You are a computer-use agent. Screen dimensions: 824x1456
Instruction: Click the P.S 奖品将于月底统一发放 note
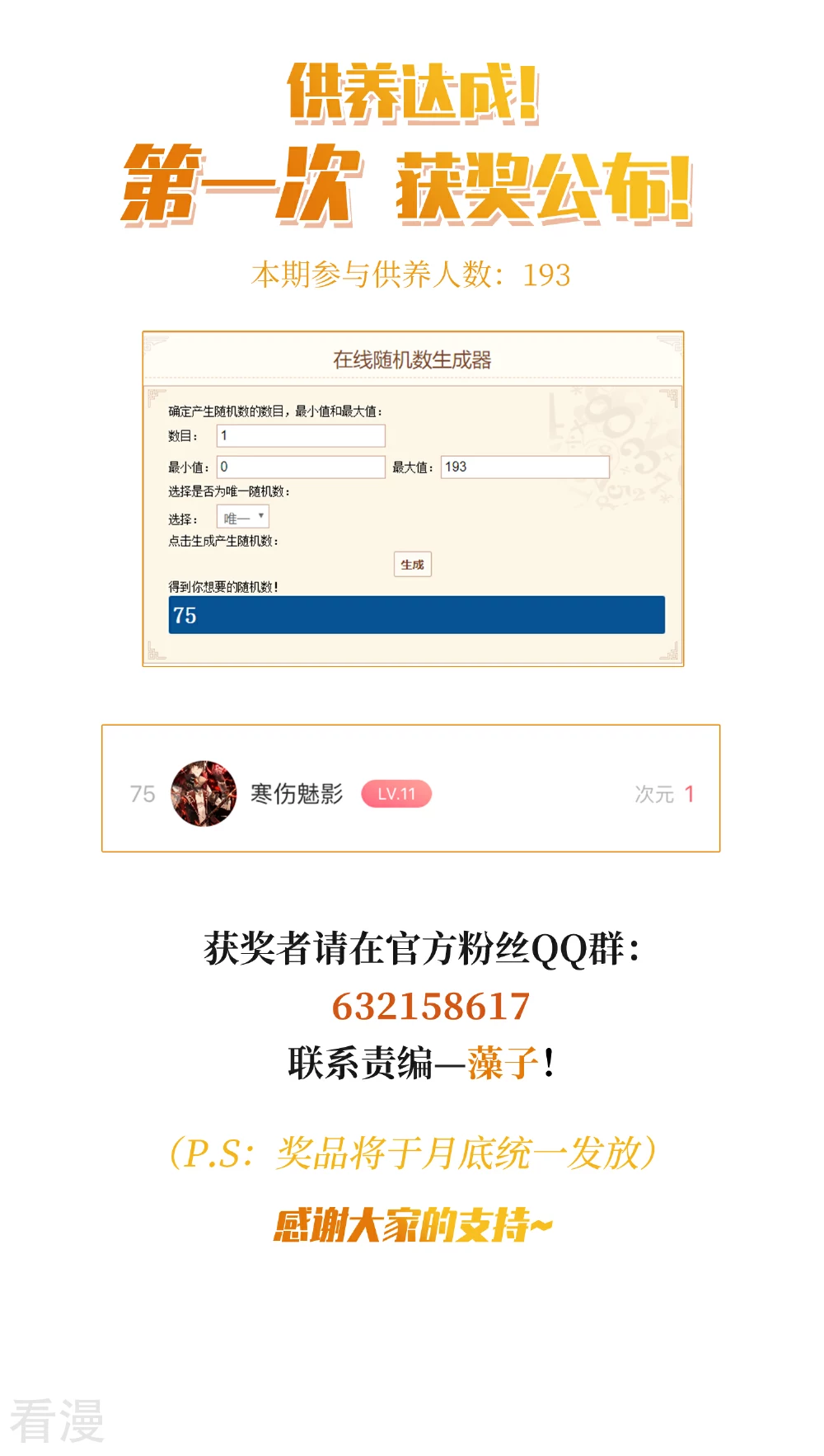[413, 1153]
